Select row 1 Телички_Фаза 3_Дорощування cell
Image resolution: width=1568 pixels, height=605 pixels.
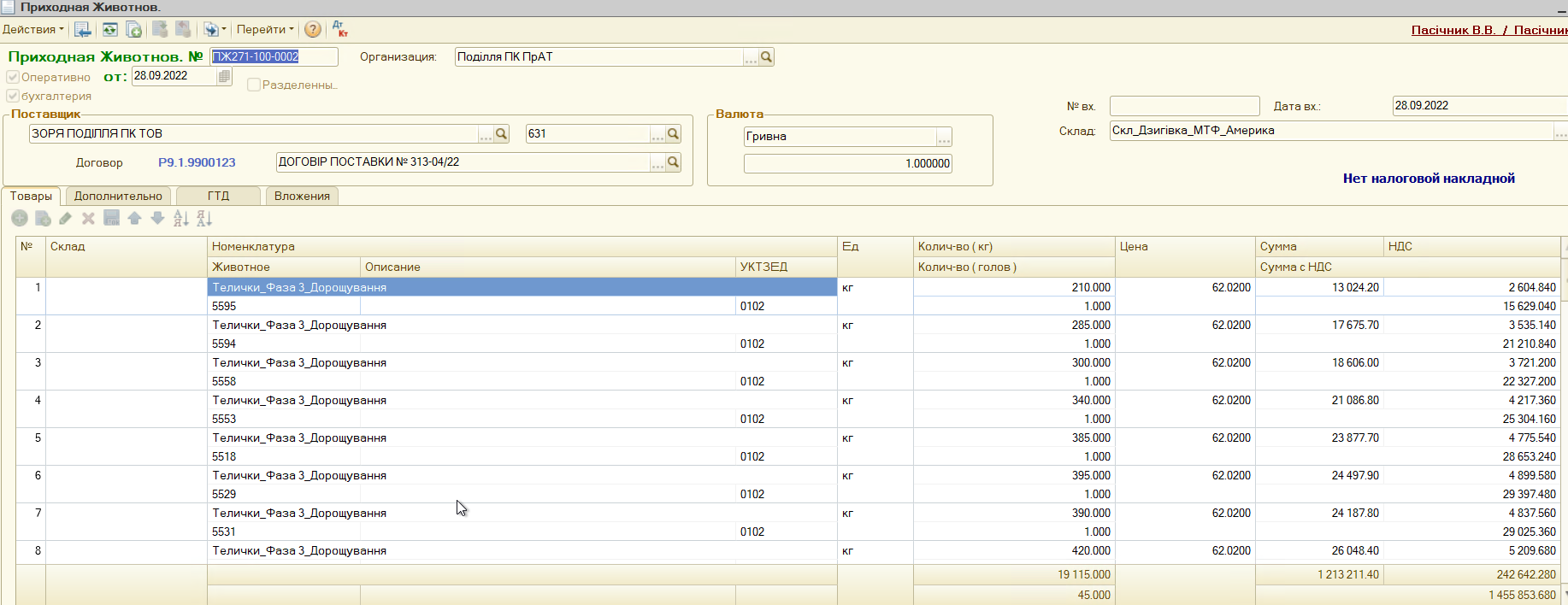(522, 287)
